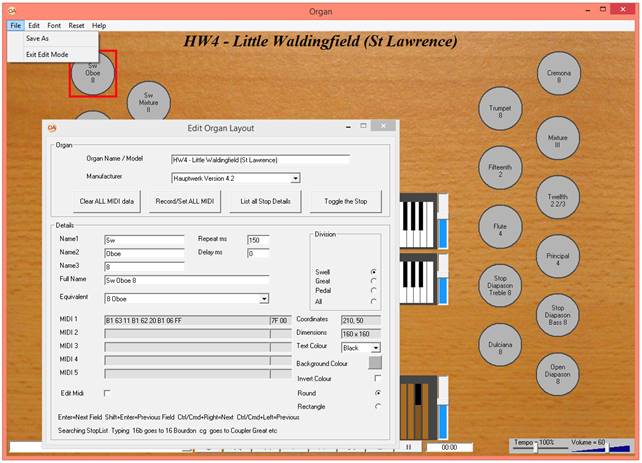
Task: Select the Rectangle shape radio button
Action: tap(375, 407)
